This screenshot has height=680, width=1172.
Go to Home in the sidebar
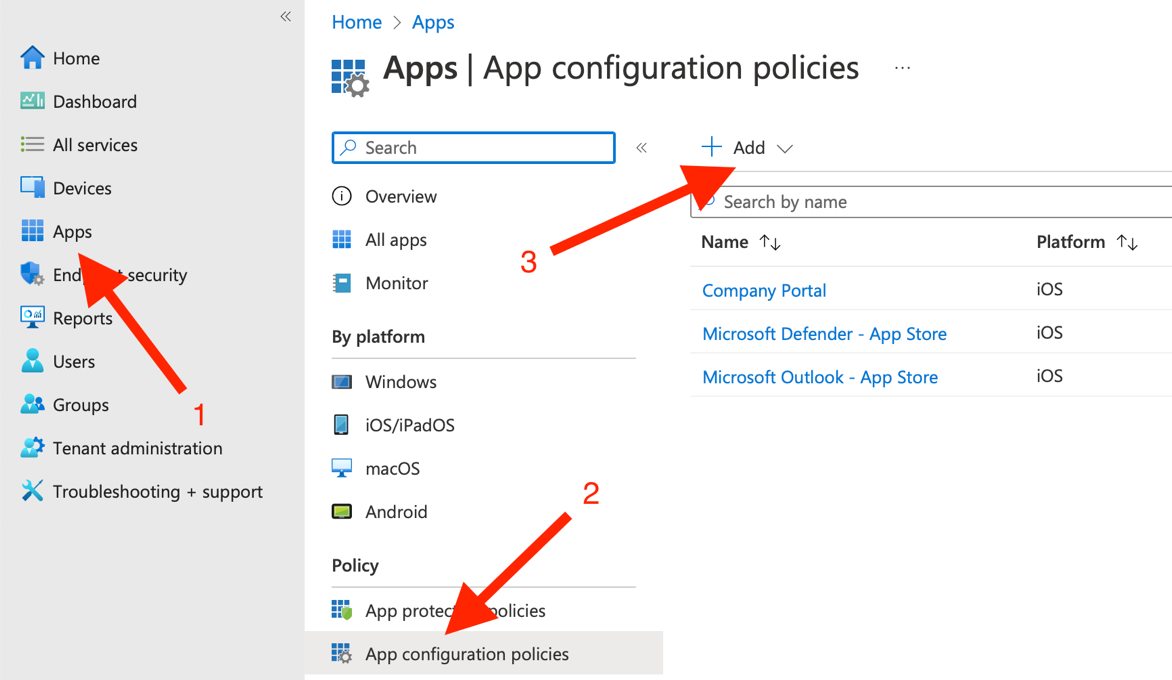(x=76, y=58)
